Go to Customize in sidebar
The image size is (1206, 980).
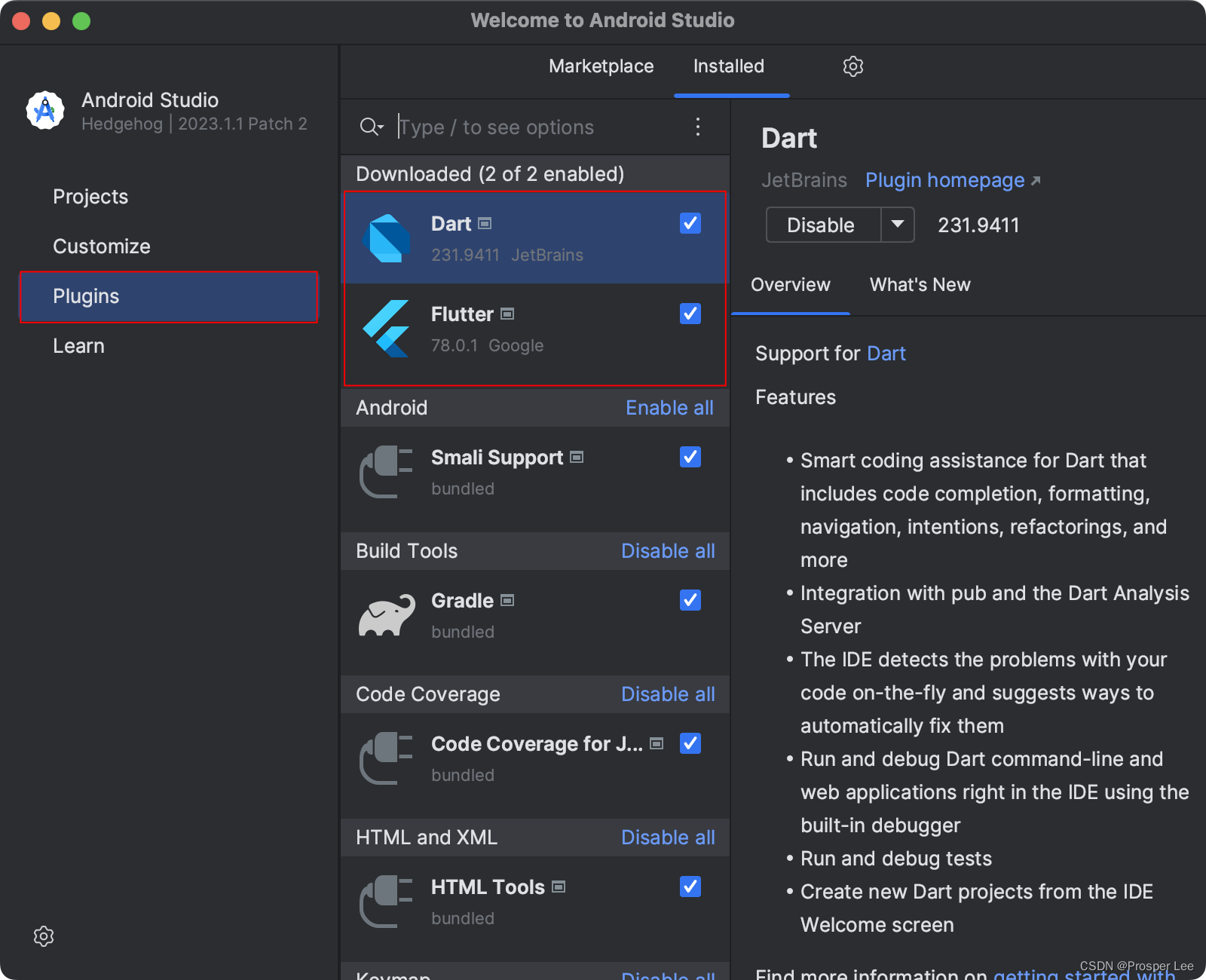point(102,247)
